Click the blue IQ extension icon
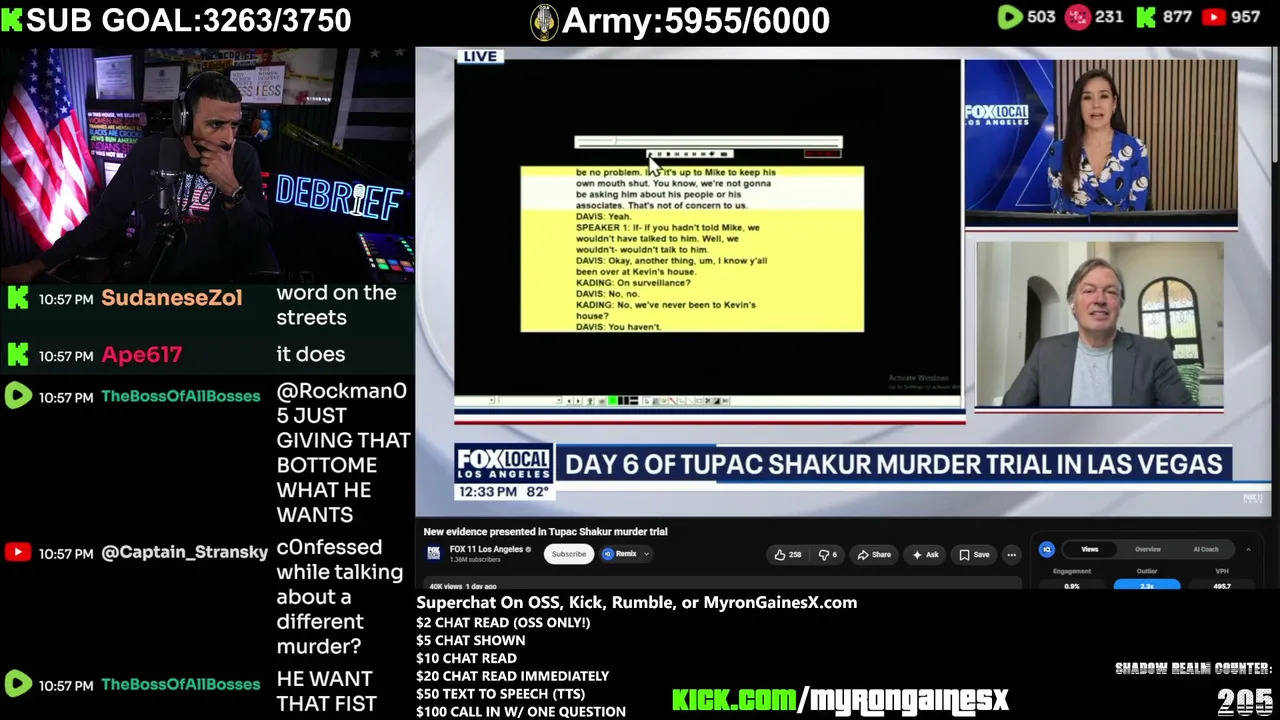Screen dimensions: 1280x720 point(1047,549)
